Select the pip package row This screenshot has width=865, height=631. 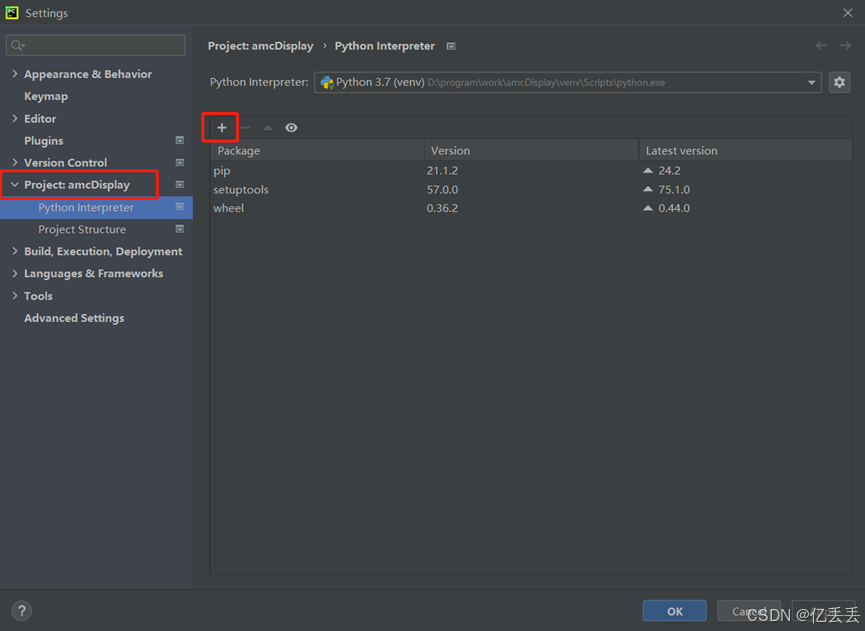pyautogui.click(x=531, y=170)
